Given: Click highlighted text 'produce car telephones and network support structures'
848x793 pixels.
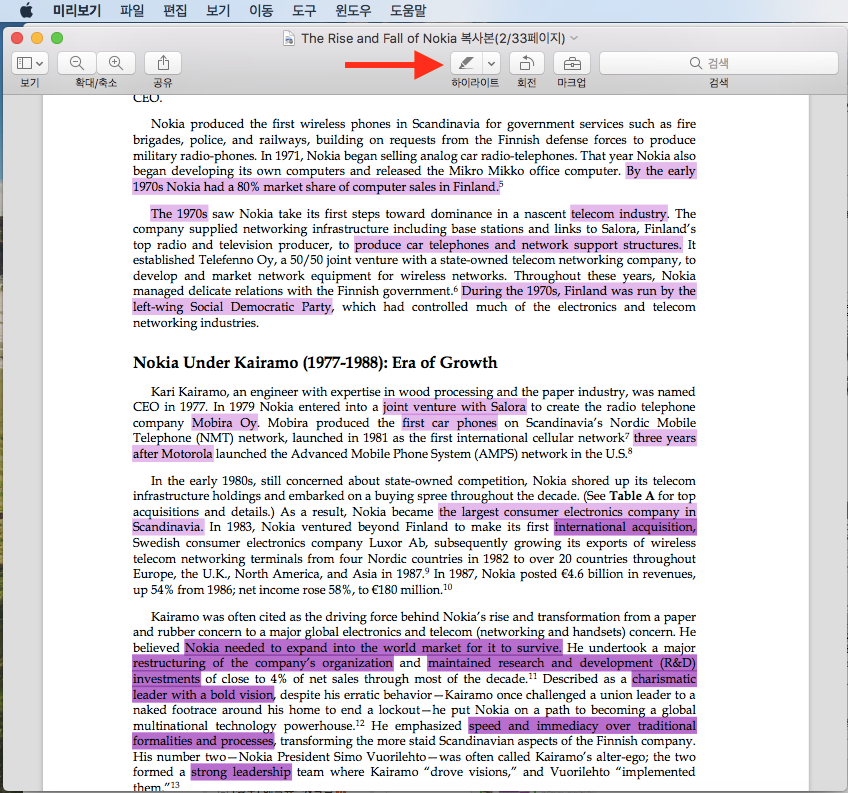Looking at the screenshot, I should coord(518,245).
